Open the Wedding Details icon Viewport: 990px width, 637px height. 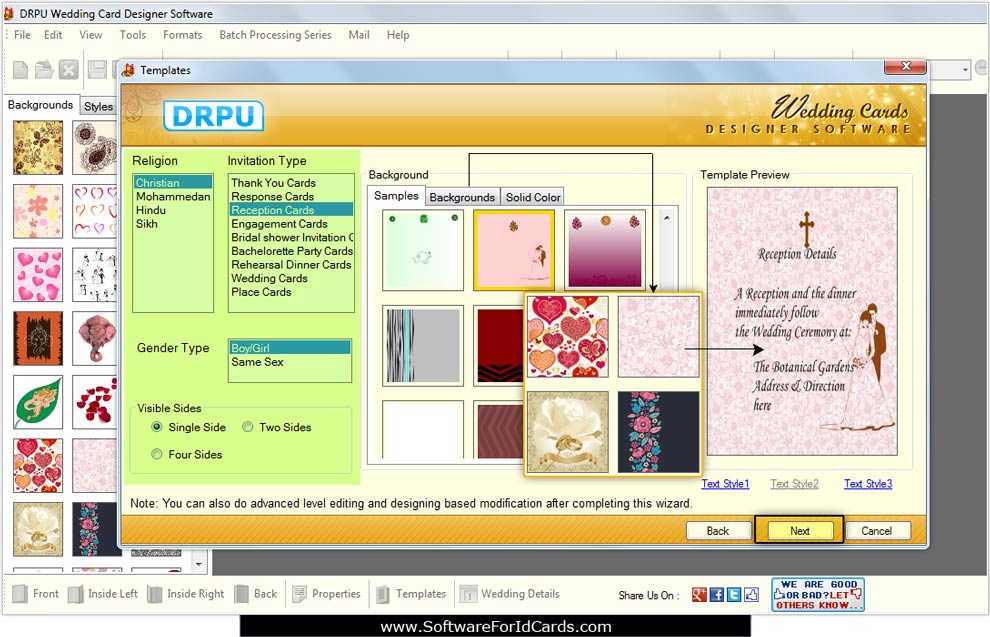(468, 594)
